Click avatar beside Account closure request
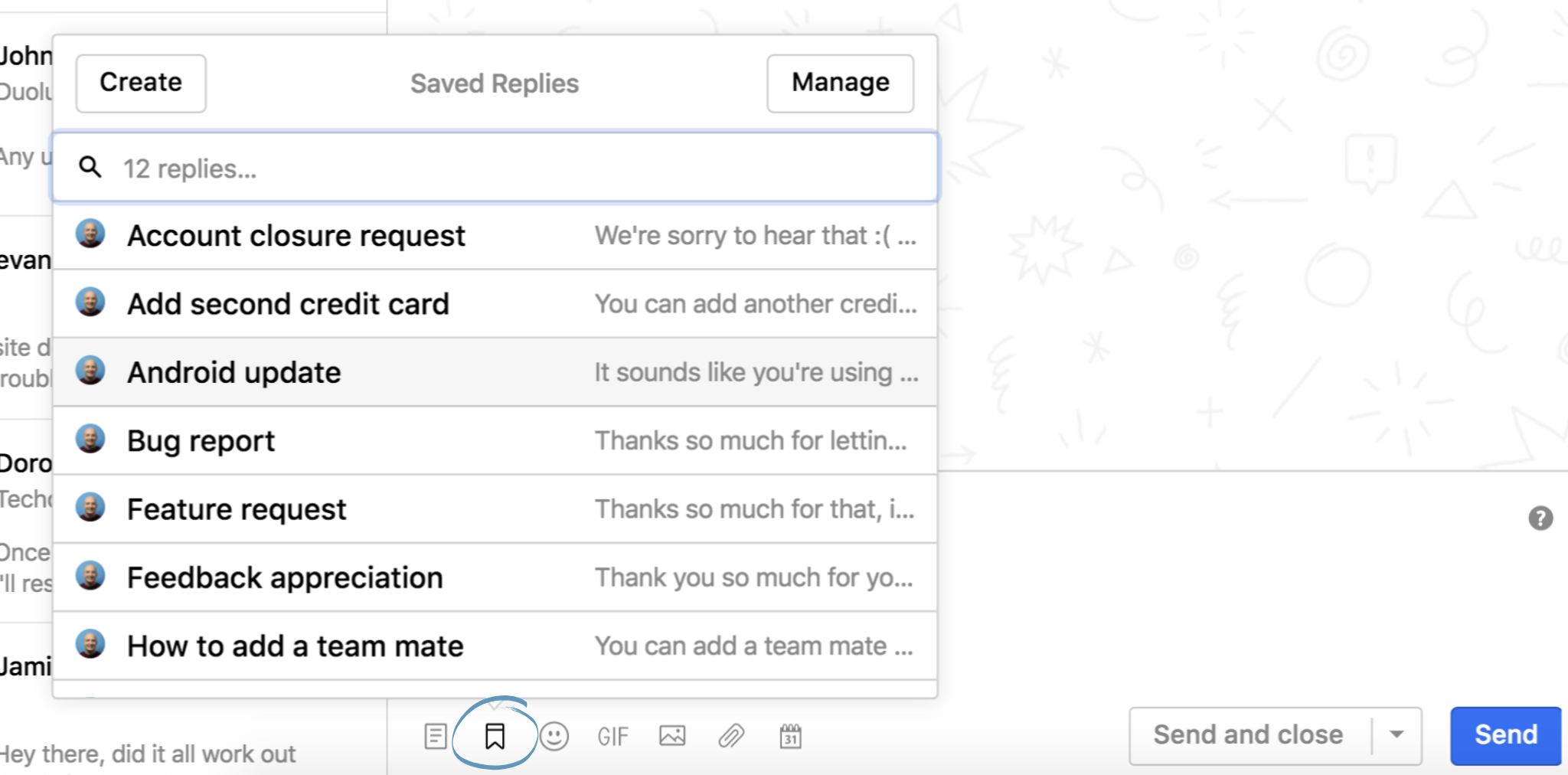The image size is (1568, 775). click(90, 234)
